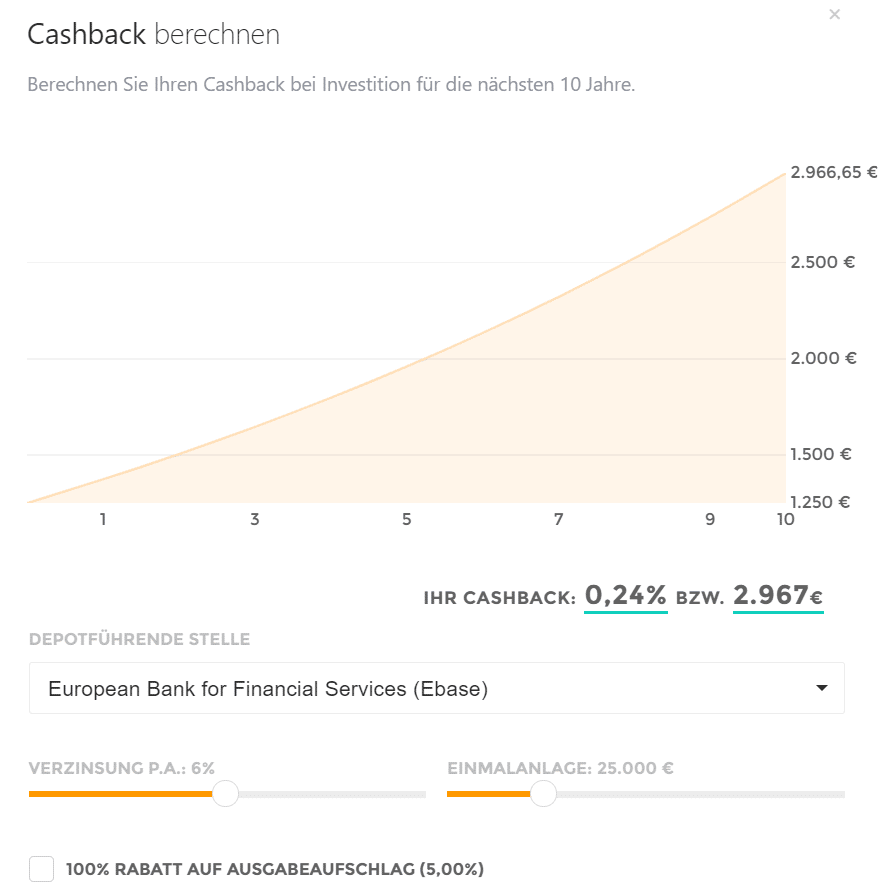Click the '100% Rabatt auf Ausgabeaufschlag' label text

[275, 869]
